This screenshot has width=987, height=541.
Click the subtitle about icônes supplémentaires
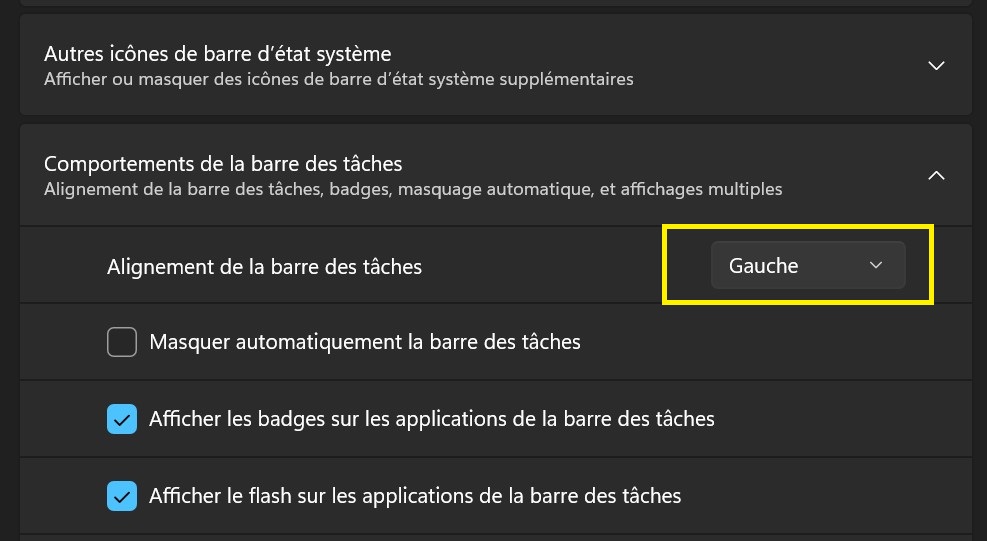pyautogui.click(x=338, y=79)
